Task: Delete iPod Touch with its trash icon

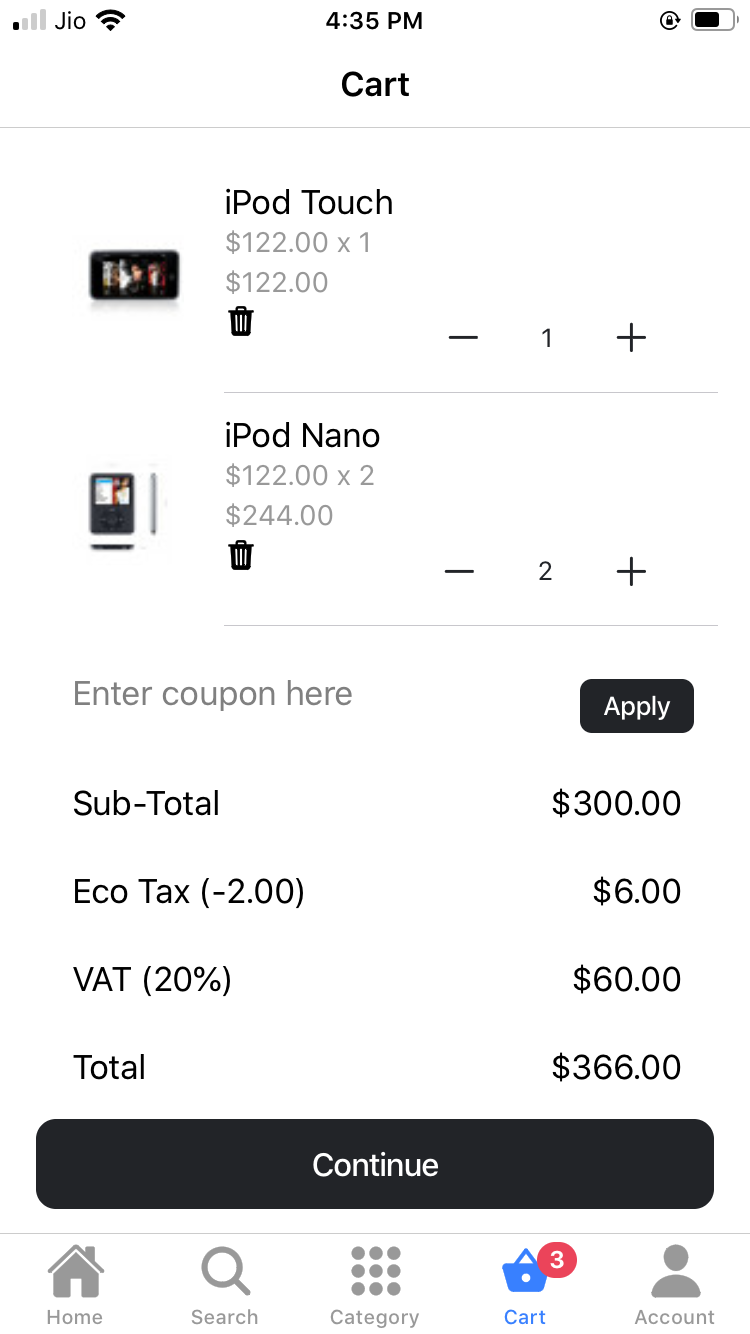Action: 241,322
